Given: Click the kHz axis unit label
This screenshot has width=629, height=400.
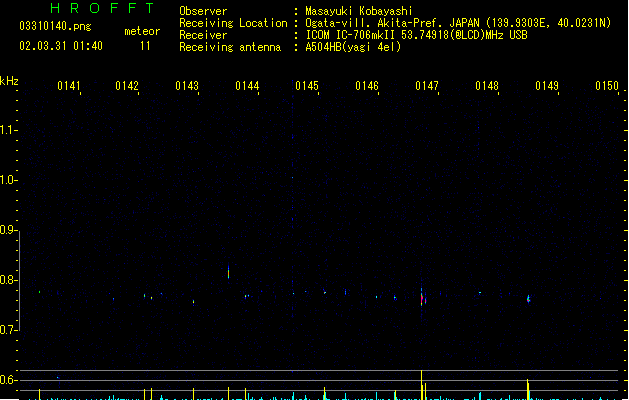Looking at the screenshot, I should (9, 81).
